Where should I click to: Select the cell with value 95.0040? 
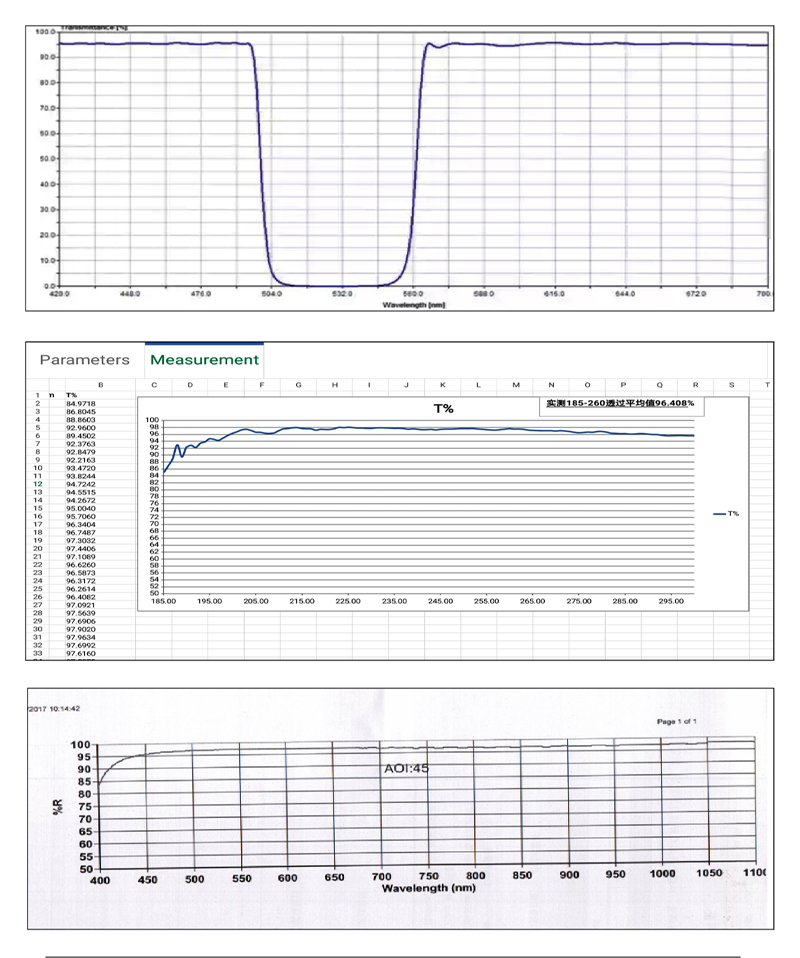pos(81,508)
